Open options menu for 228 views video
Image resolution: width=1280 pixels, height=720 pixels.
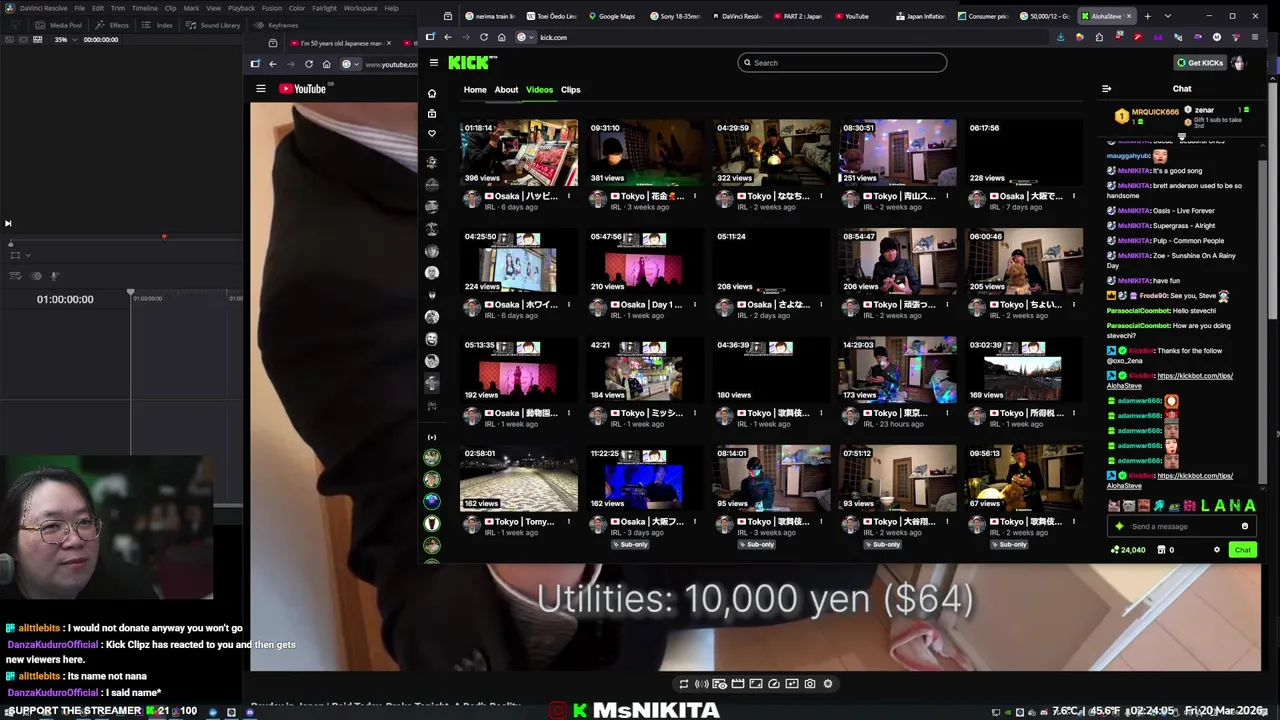(x=1072, y=196)
